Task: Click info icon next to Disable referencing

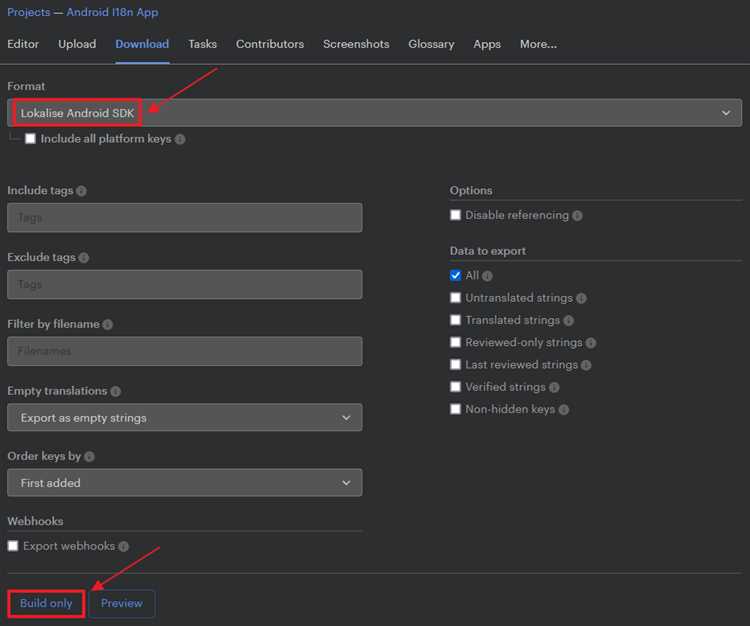Action: (x=577, y=216)
